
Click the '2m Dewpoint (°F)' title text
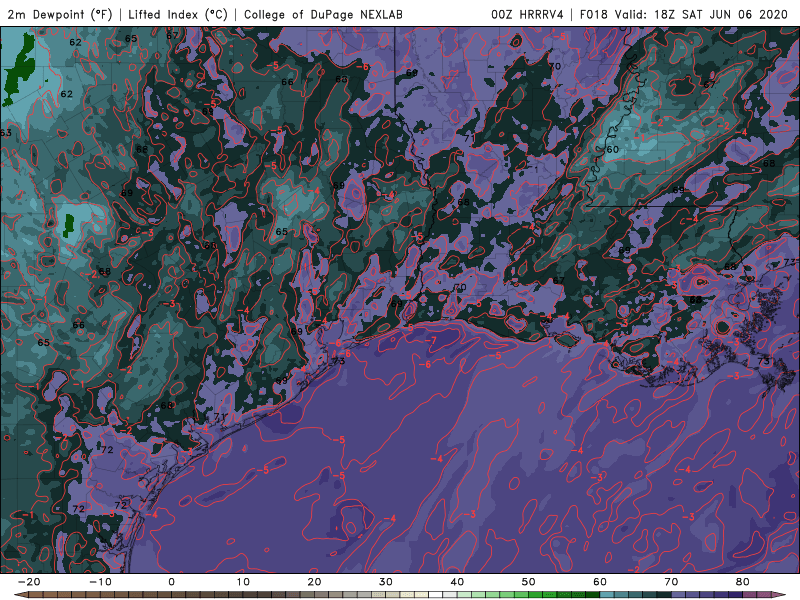pos(60,14)
